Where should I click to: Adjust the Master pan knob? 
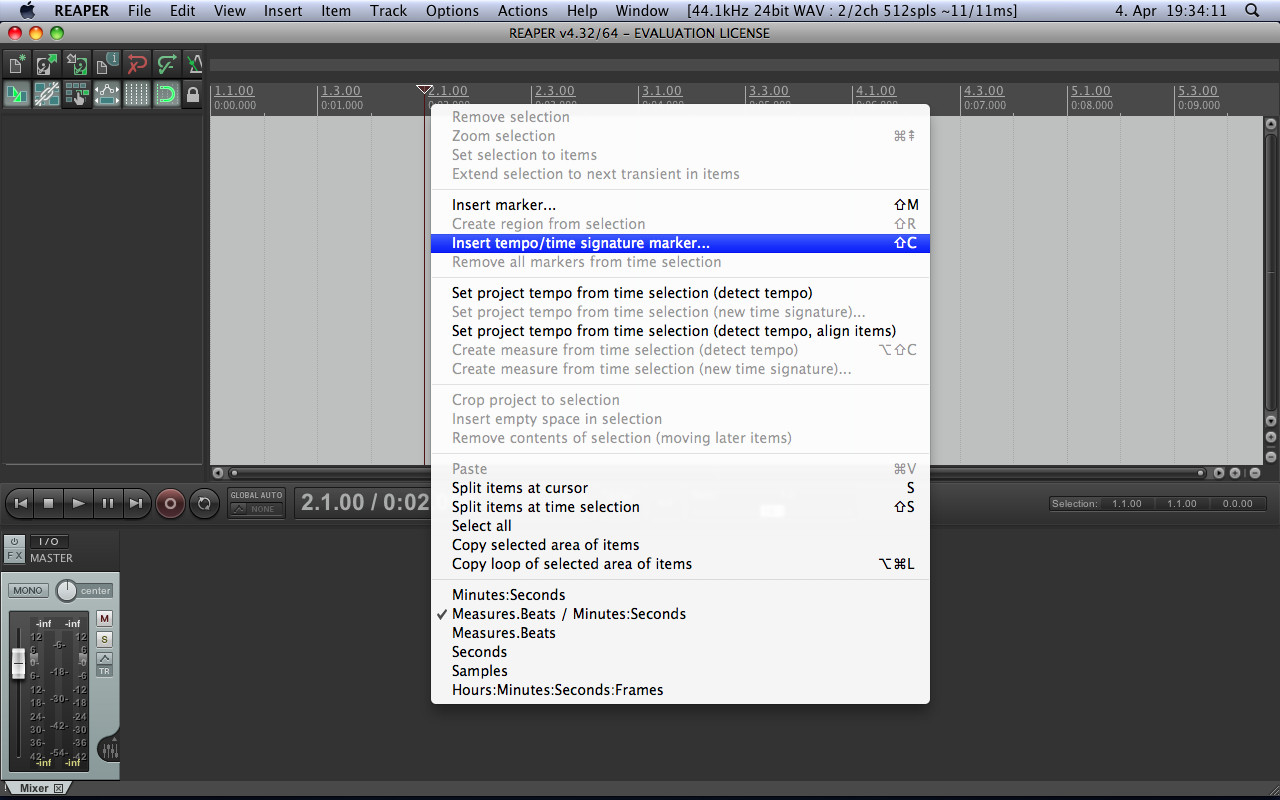pyautogui.click(x=66, y=590)
